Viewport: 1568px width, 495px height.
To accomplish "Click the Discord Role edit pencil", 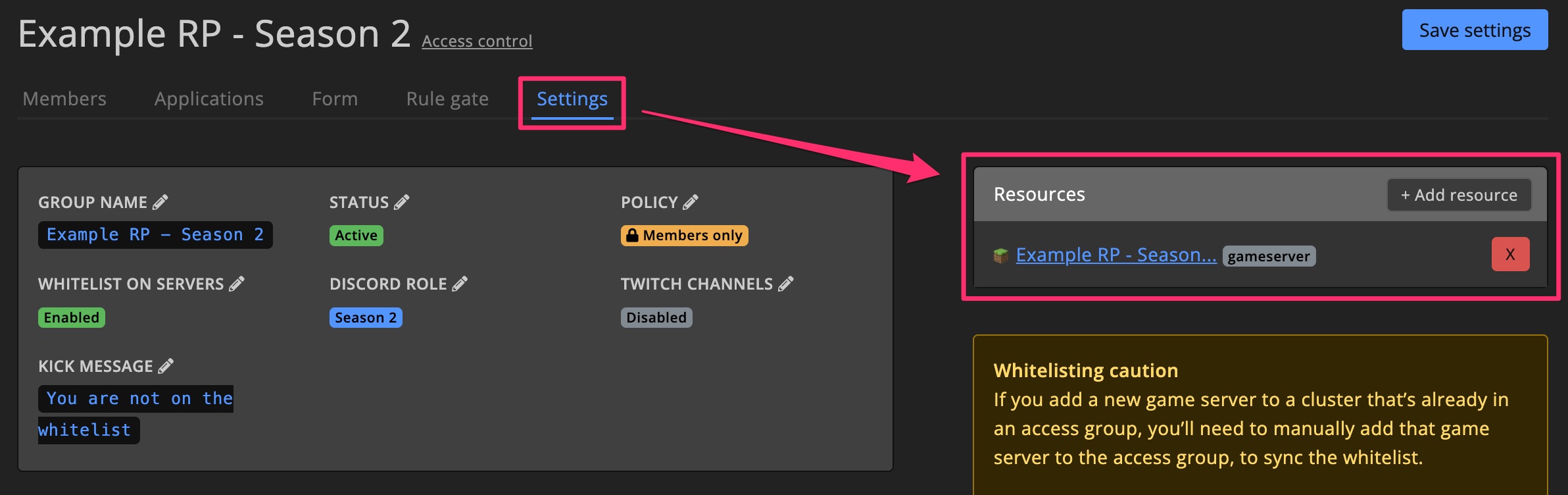I will click(x=460, y=284).
